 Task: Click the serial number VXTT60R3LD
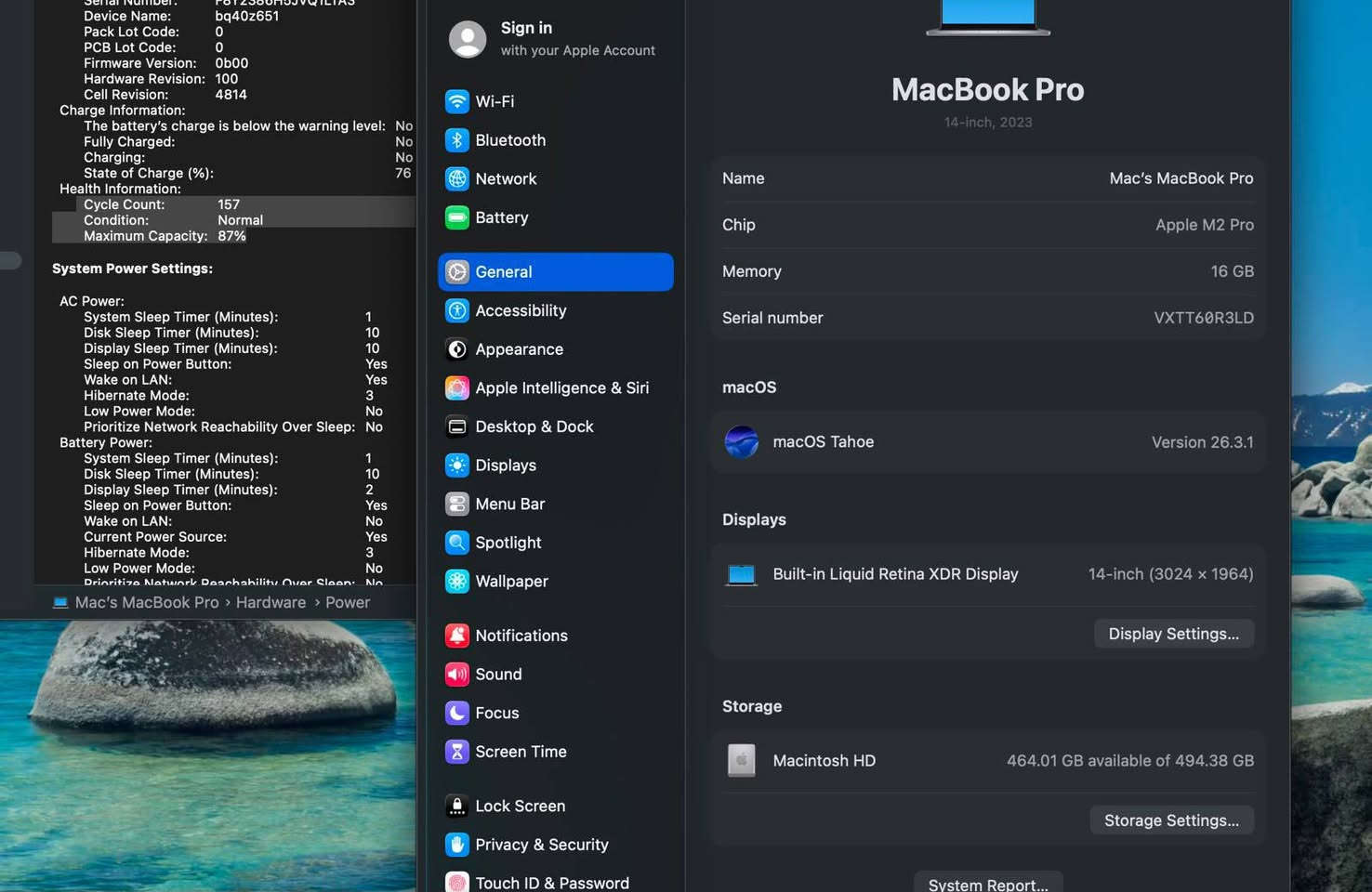click(1204, 318)
